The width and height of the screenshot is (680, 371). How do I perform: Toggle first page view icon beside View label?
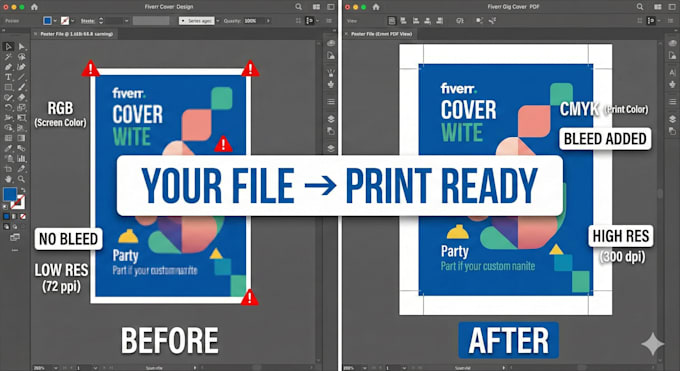(392, 20)
